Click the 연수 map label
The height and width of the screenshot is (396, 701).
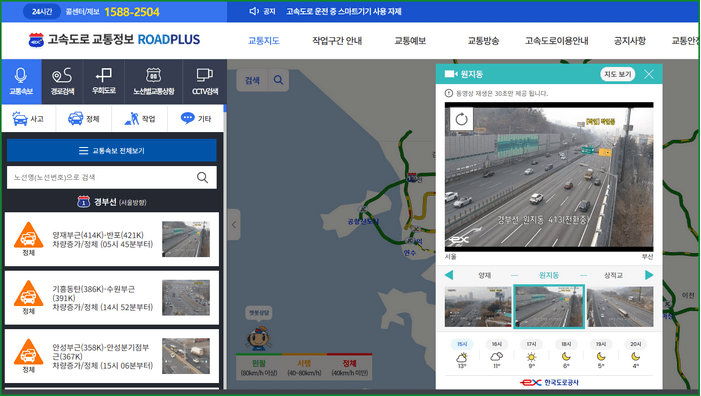pyautogui.click(x=410, y=253)
